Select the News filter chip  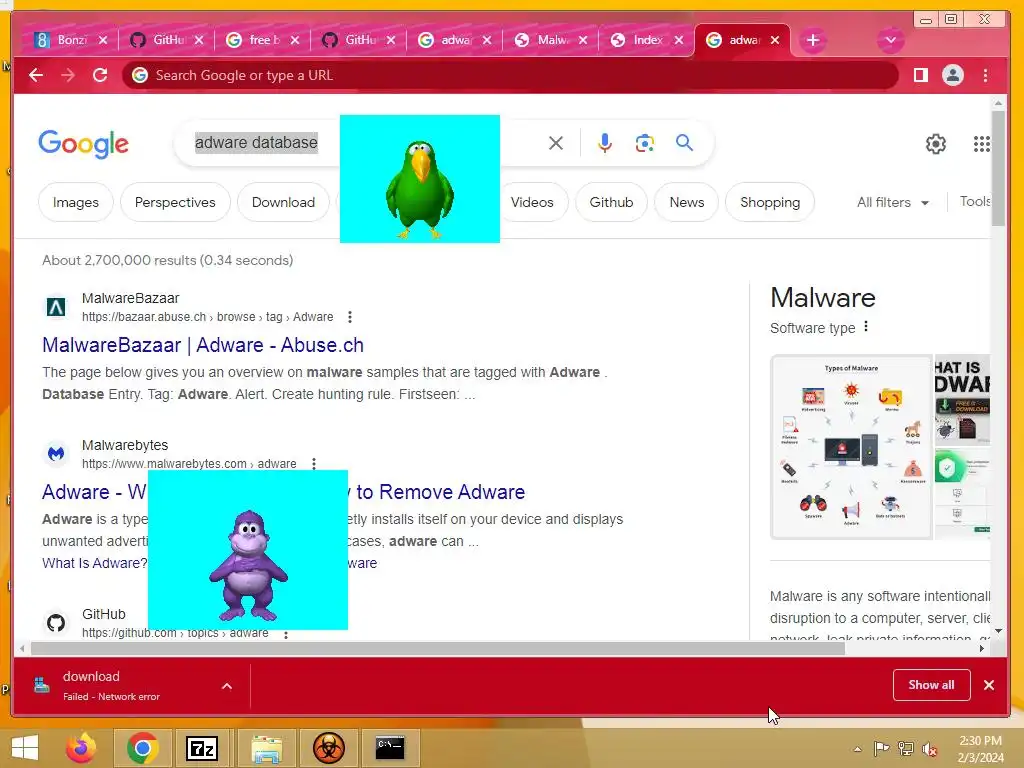click(686, 202)
